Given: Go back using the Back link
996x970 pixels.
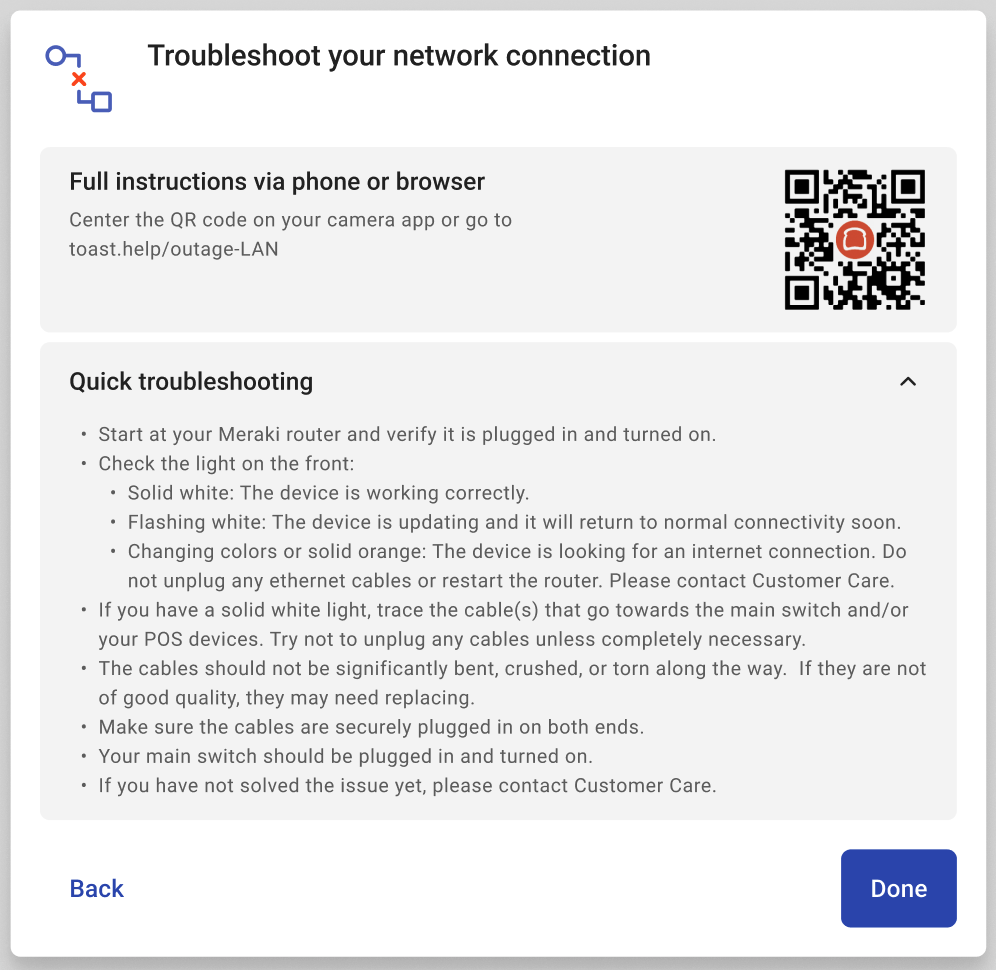Looking at the screenshot, I should click(97, 888).
